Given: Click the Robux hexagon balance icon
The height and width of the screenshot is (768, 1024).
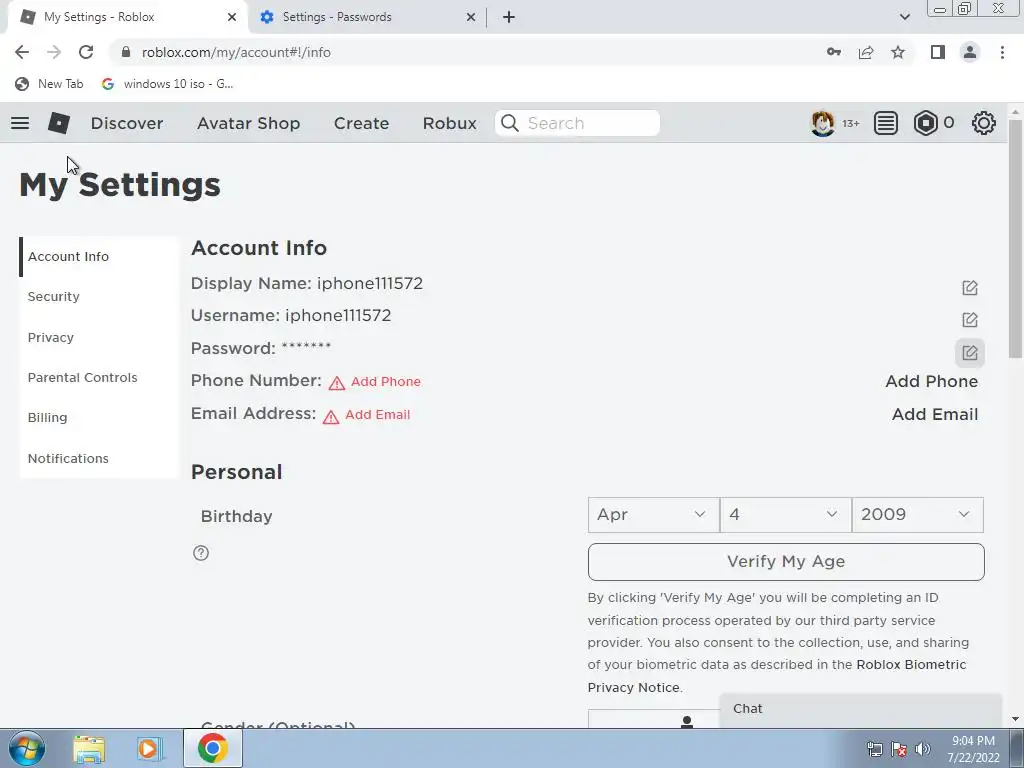Looking at the screenshot, I should [x=925, y=123].
